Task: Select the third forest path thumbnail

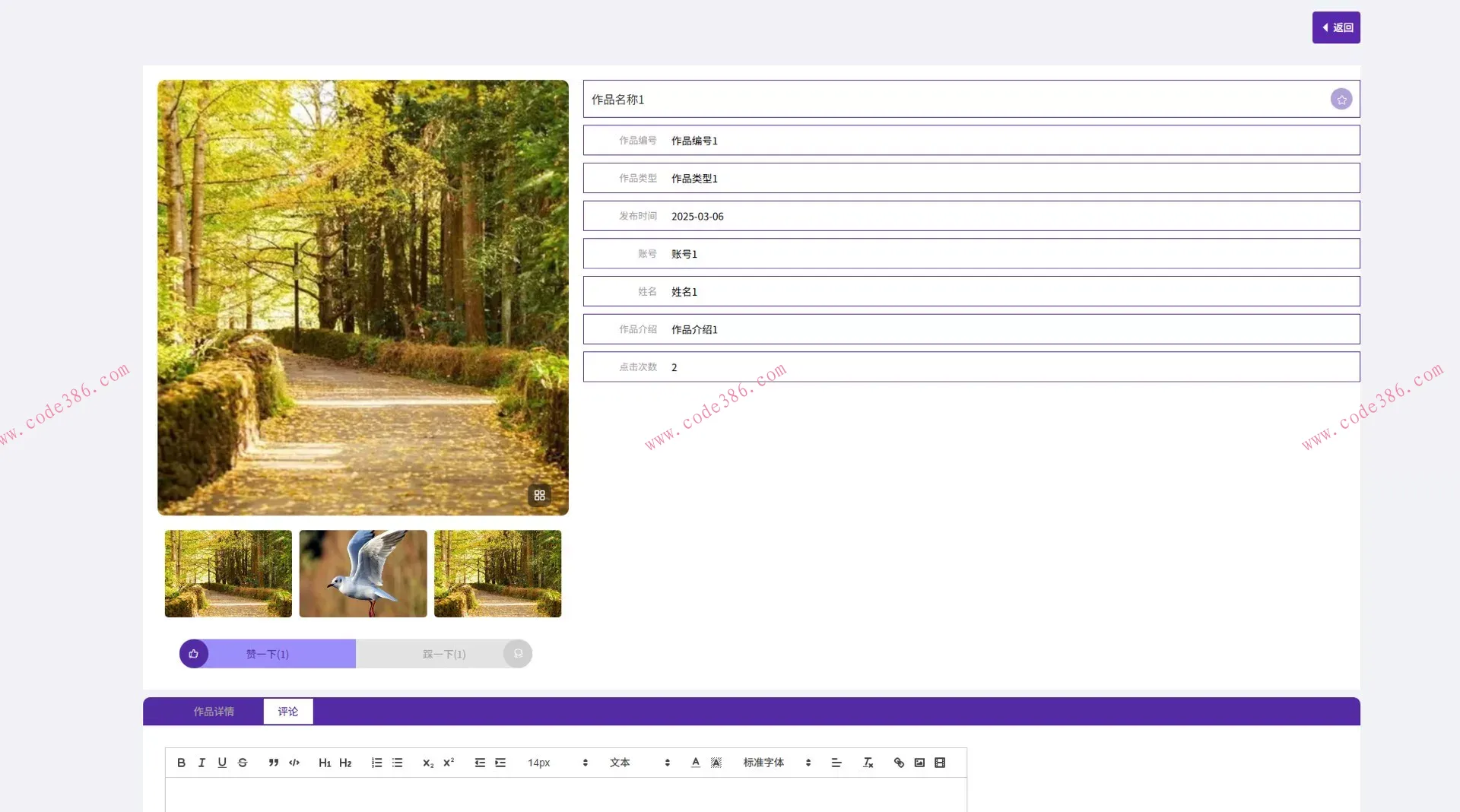Action: [497, 573]
